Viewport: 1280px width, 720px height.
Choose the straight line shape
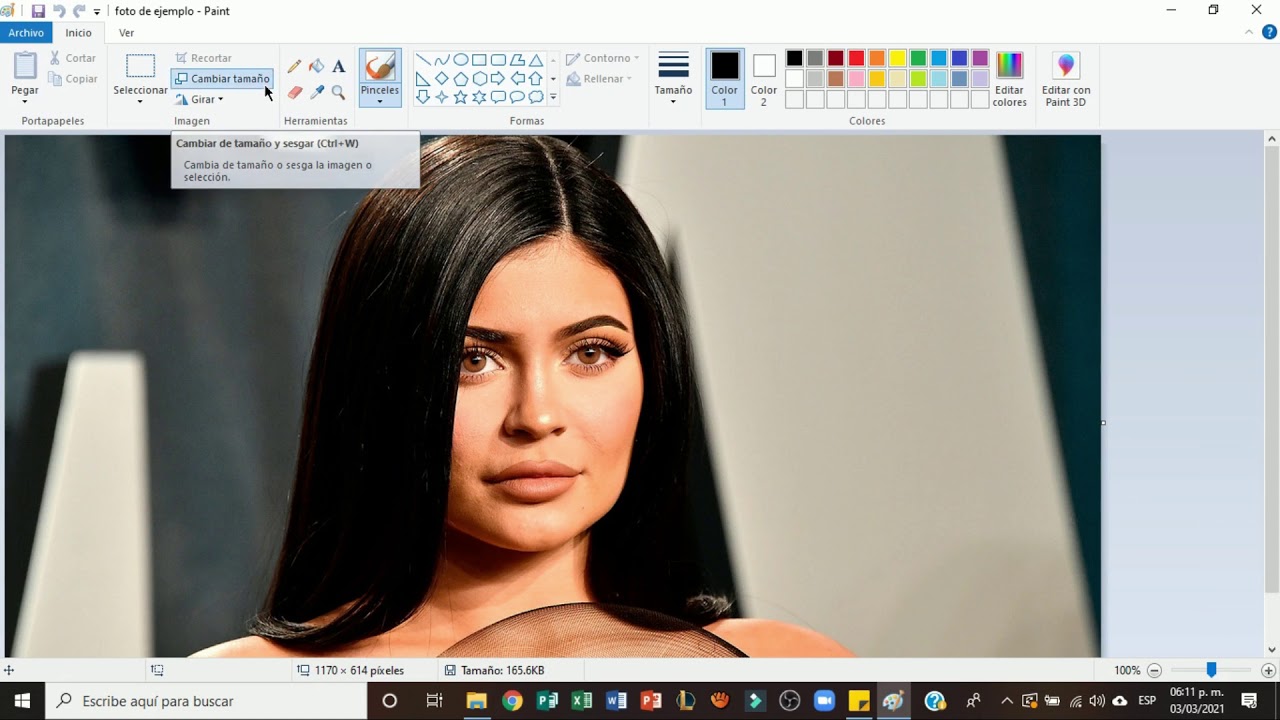tap(423, 60)
